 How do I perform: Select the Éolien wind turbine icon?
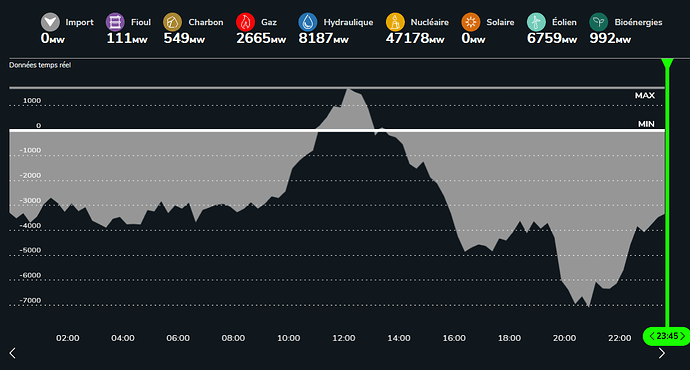pos(536,22)
